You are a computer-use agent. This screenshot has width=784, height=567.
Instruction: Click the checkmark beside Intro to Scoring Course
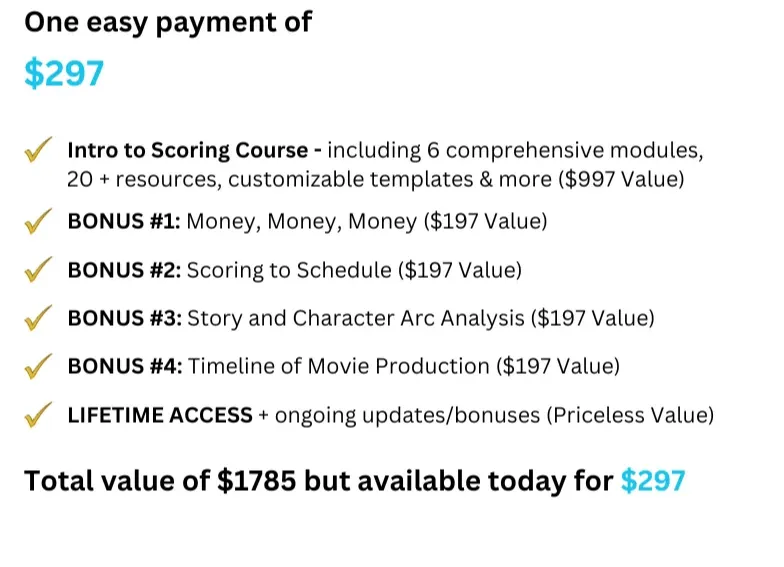click(x=38, y=150)
